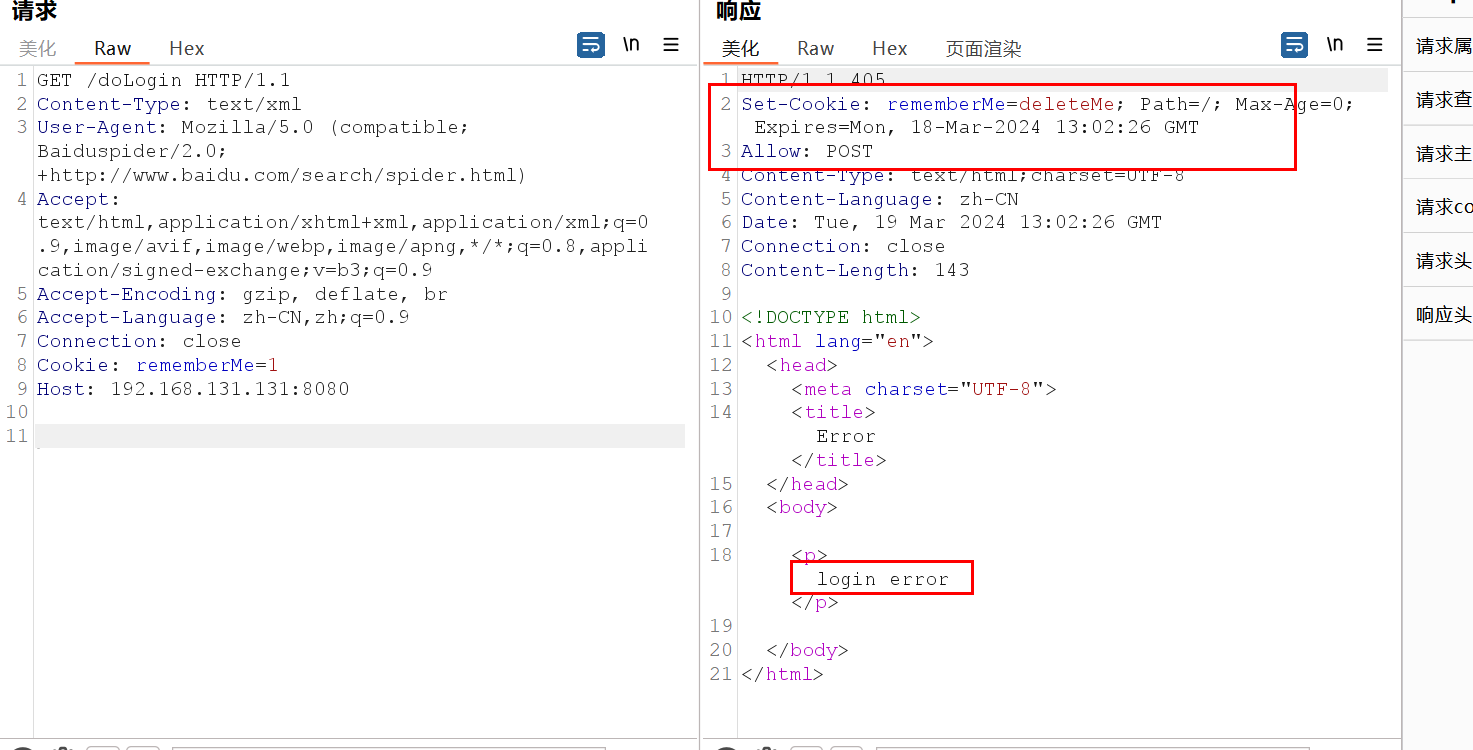This screenshot has height=750, width=1473.
Task: Click the closing '</html>' tag line
Action: (x=782, y=674)
